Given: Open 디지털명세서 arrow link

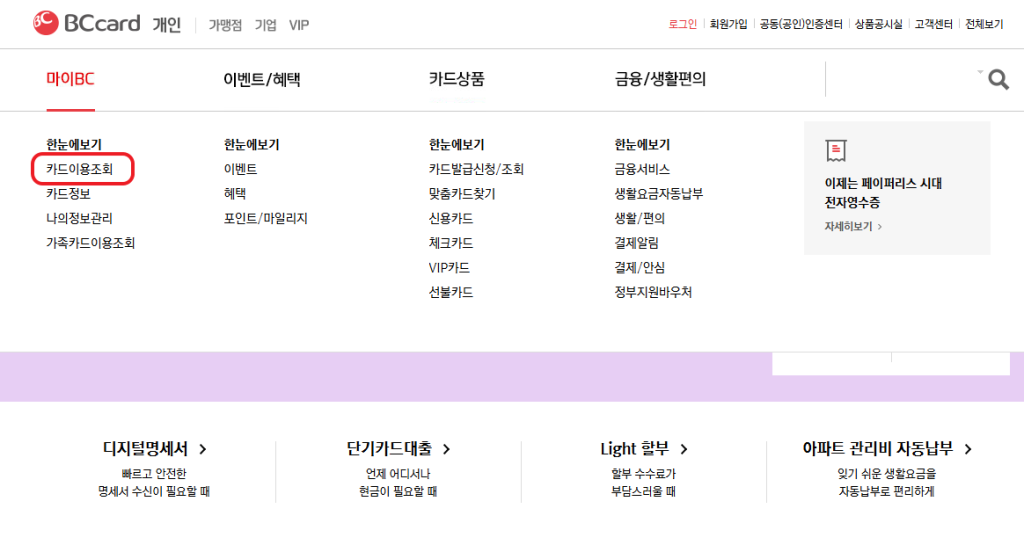Looking at the screenshot, I should click(155, 450).
